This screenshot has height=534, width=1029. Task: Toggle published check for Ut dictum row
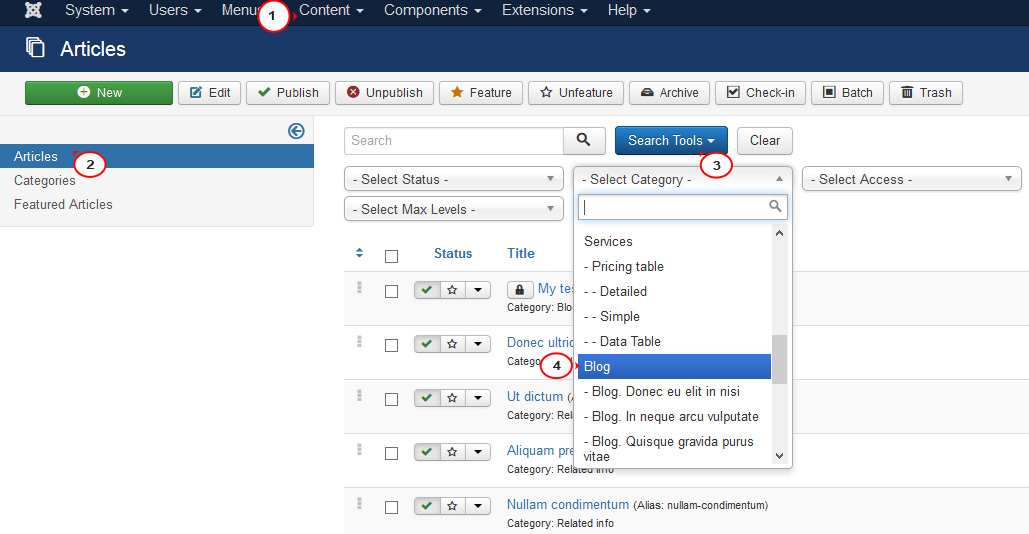coord(427,398)
